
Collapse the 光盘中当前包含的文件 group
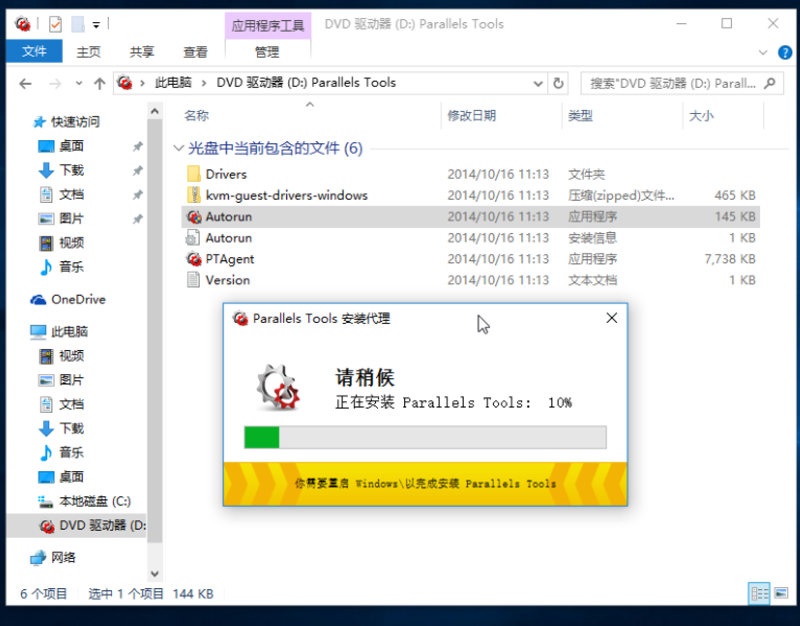coord(178,148)
